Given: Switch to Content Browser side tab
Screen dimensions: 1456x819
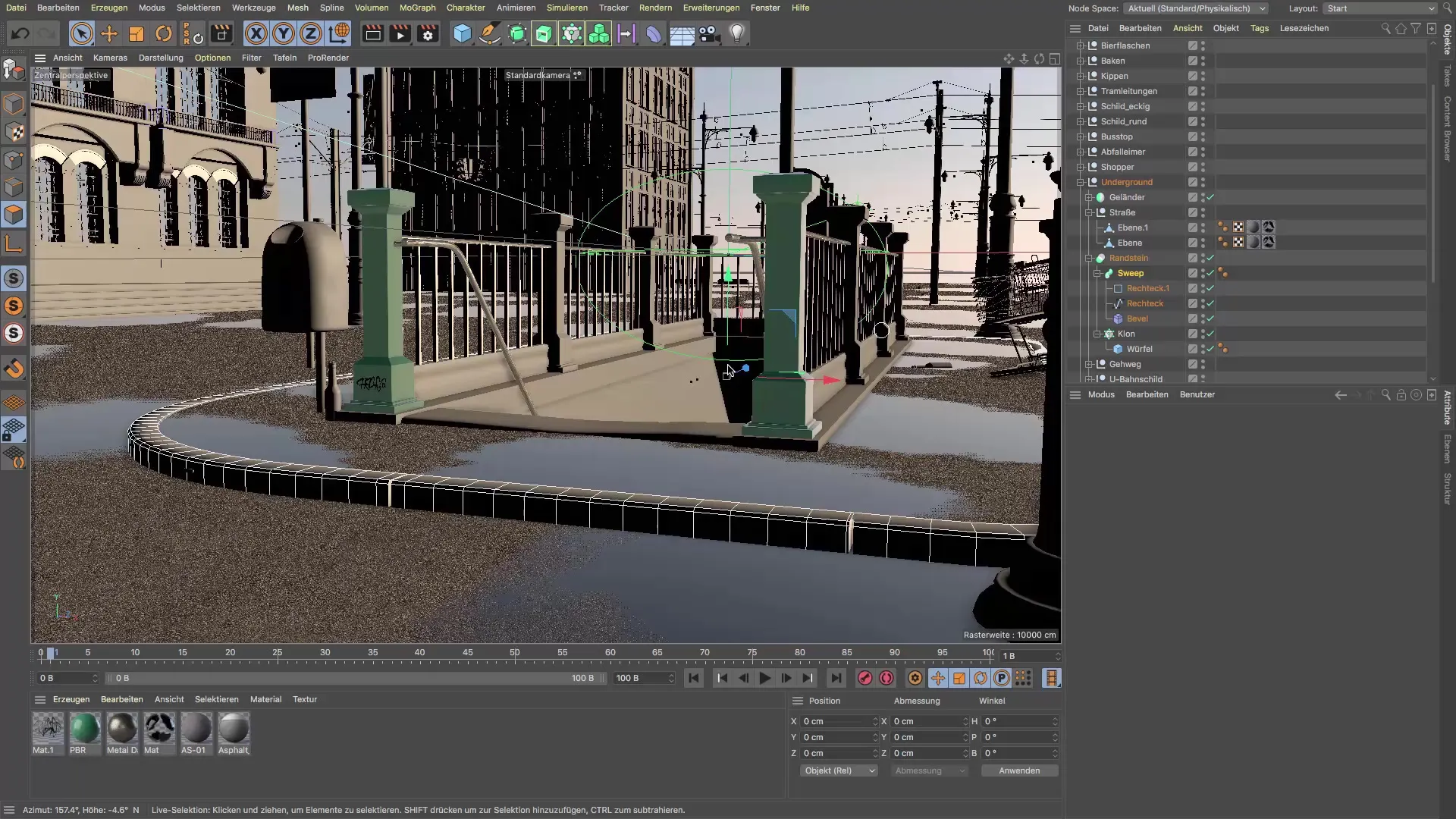Looking at the screenshot, I should tap(1447, 129).
